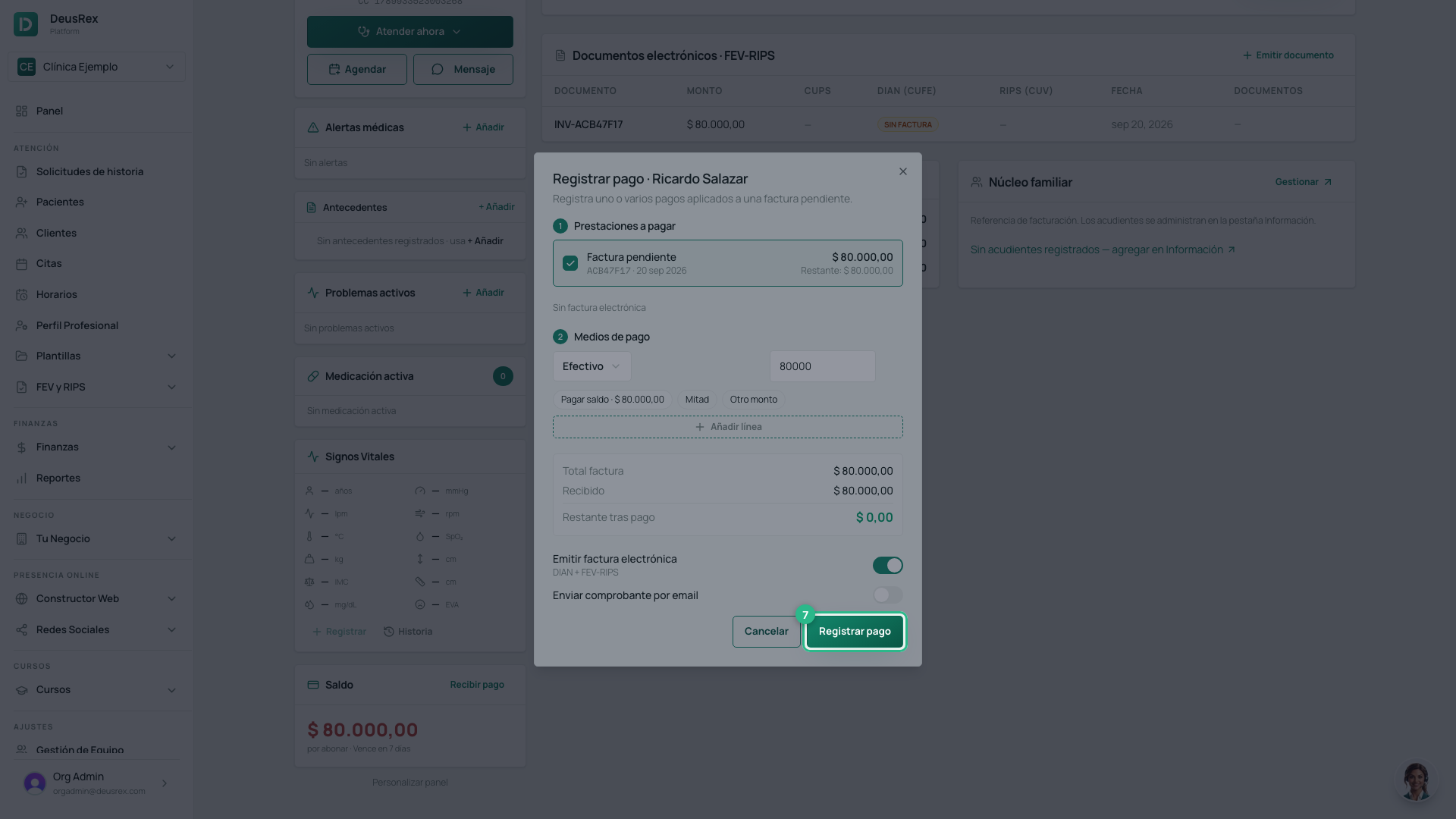1456x819 pixels.
Task: Close the Registrar pago dialog
Action: 903,171
